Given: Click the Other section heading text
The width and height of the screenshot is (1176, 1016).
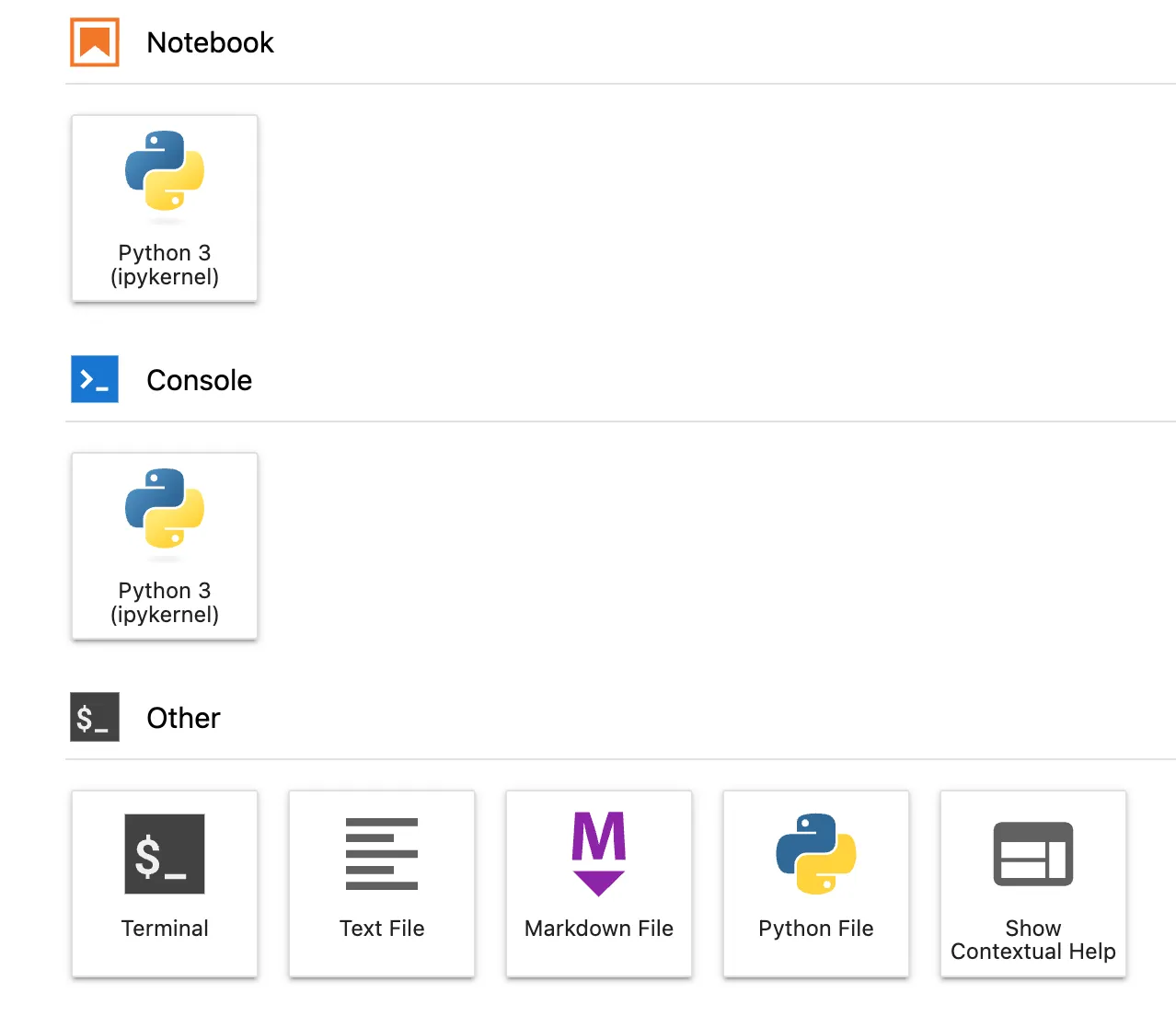Looking at the screenshot, I should click(183, 718).
